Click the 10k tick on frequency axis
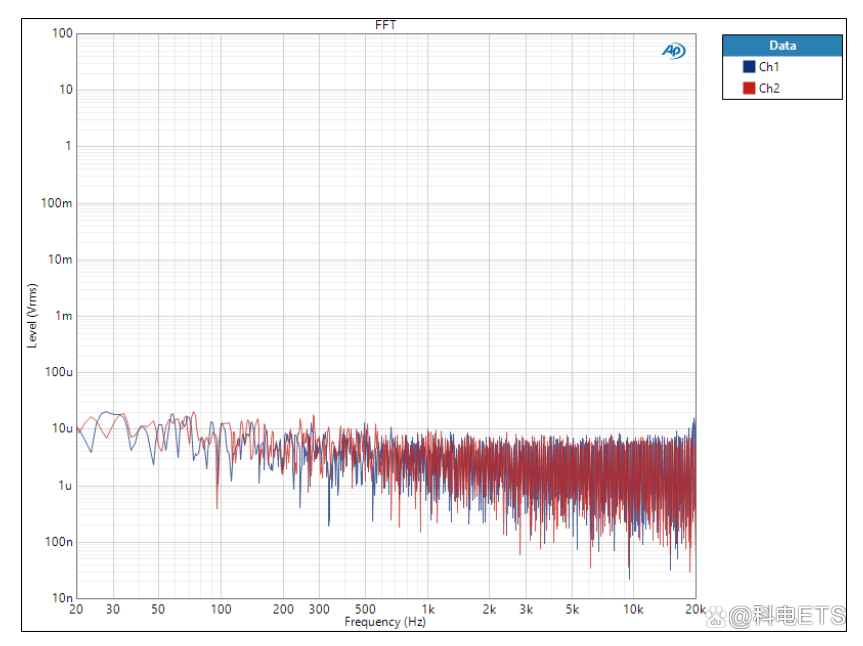This screenshot has height=646, width=863. coord(633,609)
